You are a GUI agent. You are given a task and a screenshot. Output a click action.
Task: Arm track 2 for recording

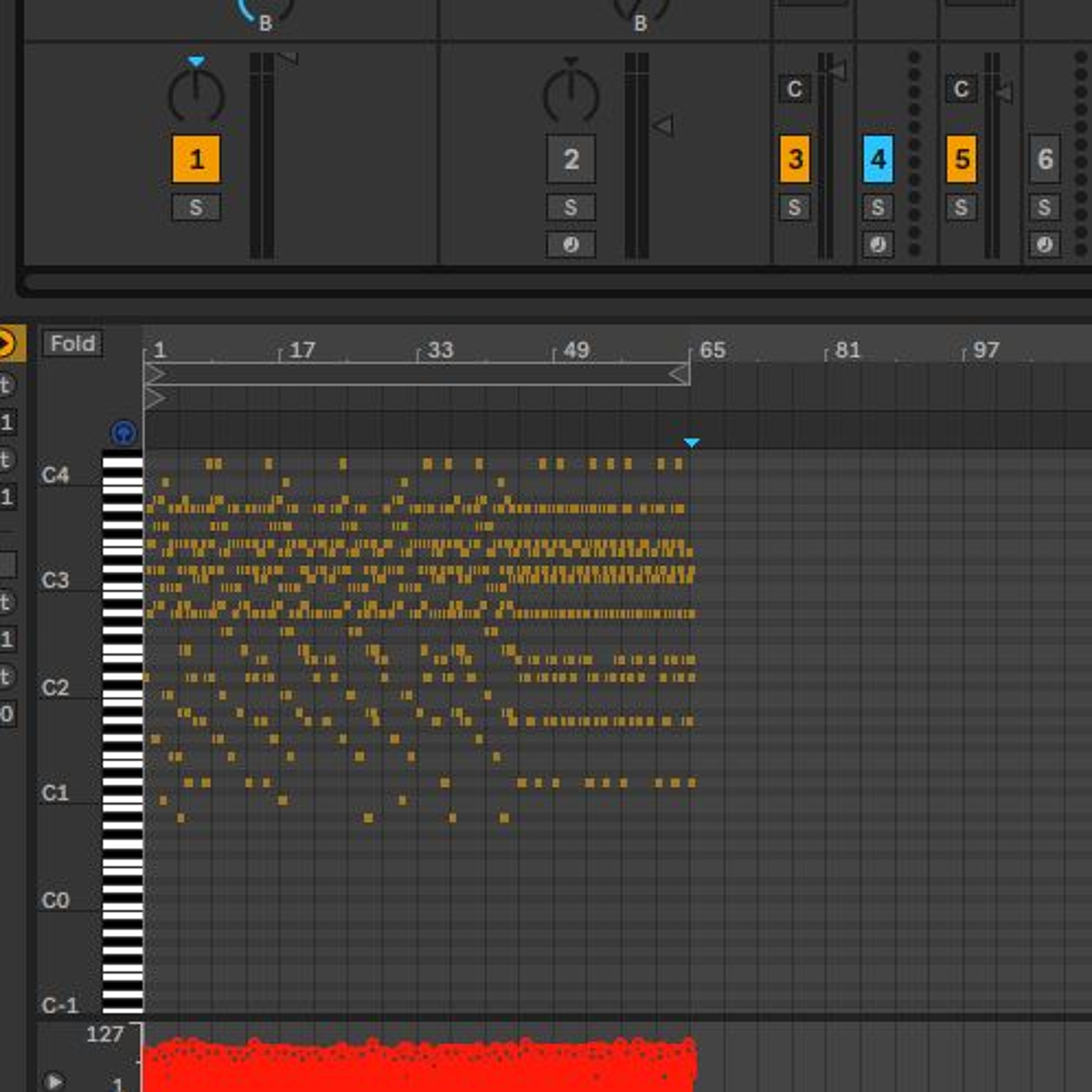(x=570, y=244)
